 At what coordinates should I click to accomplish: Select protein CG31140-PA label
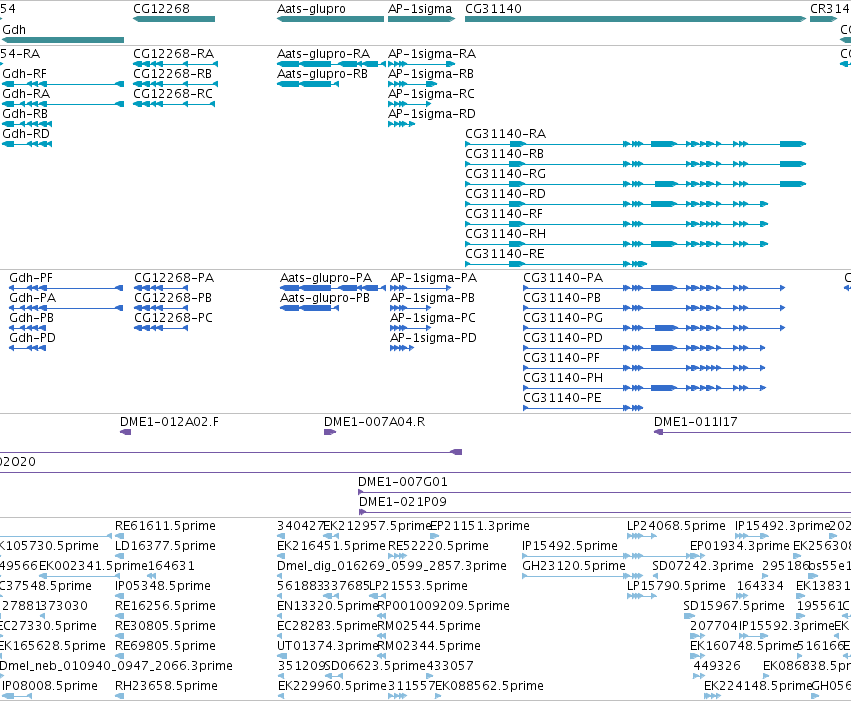563,278
